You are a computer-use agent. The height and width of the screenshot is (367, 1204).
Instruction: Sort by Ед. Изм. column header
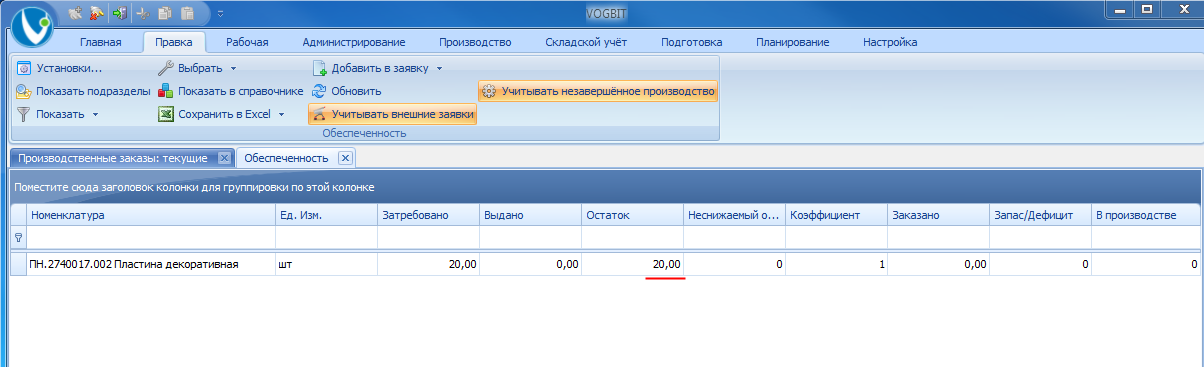(325, 215)
